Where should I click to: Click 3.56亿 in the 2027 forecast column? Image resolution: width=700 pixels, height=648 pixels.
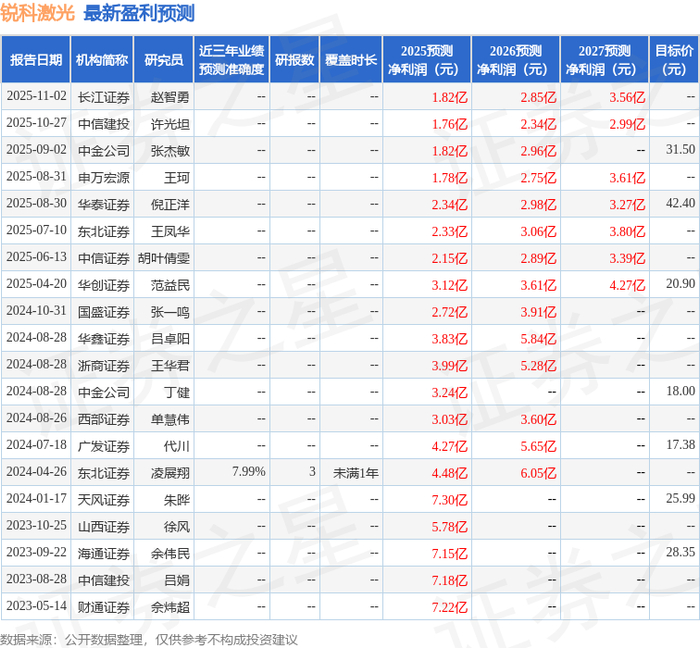627,97
